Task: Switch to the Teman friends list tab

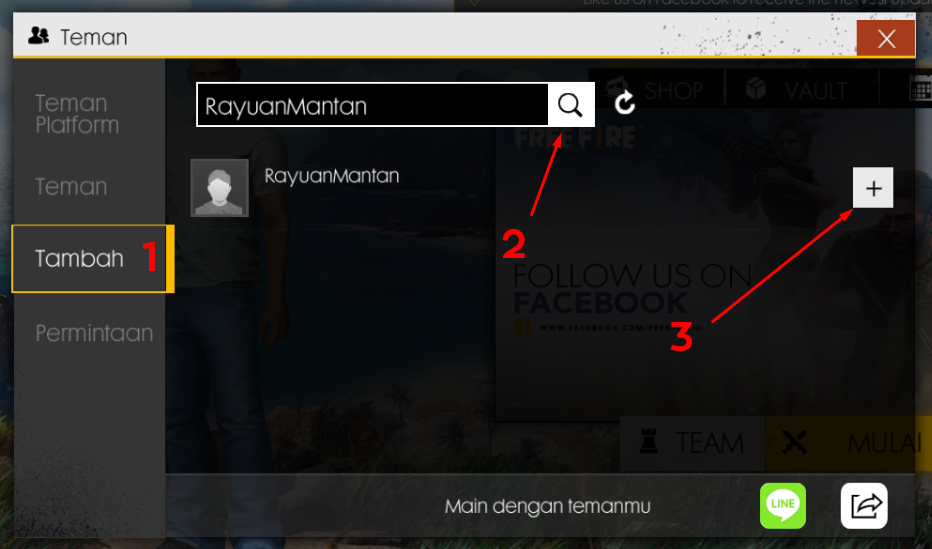Action: [71, 187]
